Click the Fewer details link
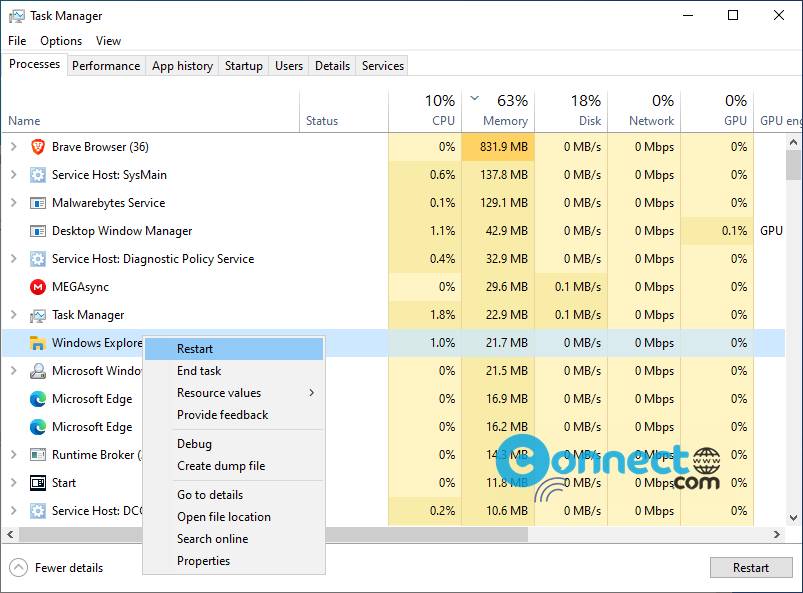The height and width of the screenshot is (593, 803). [69, 568]
